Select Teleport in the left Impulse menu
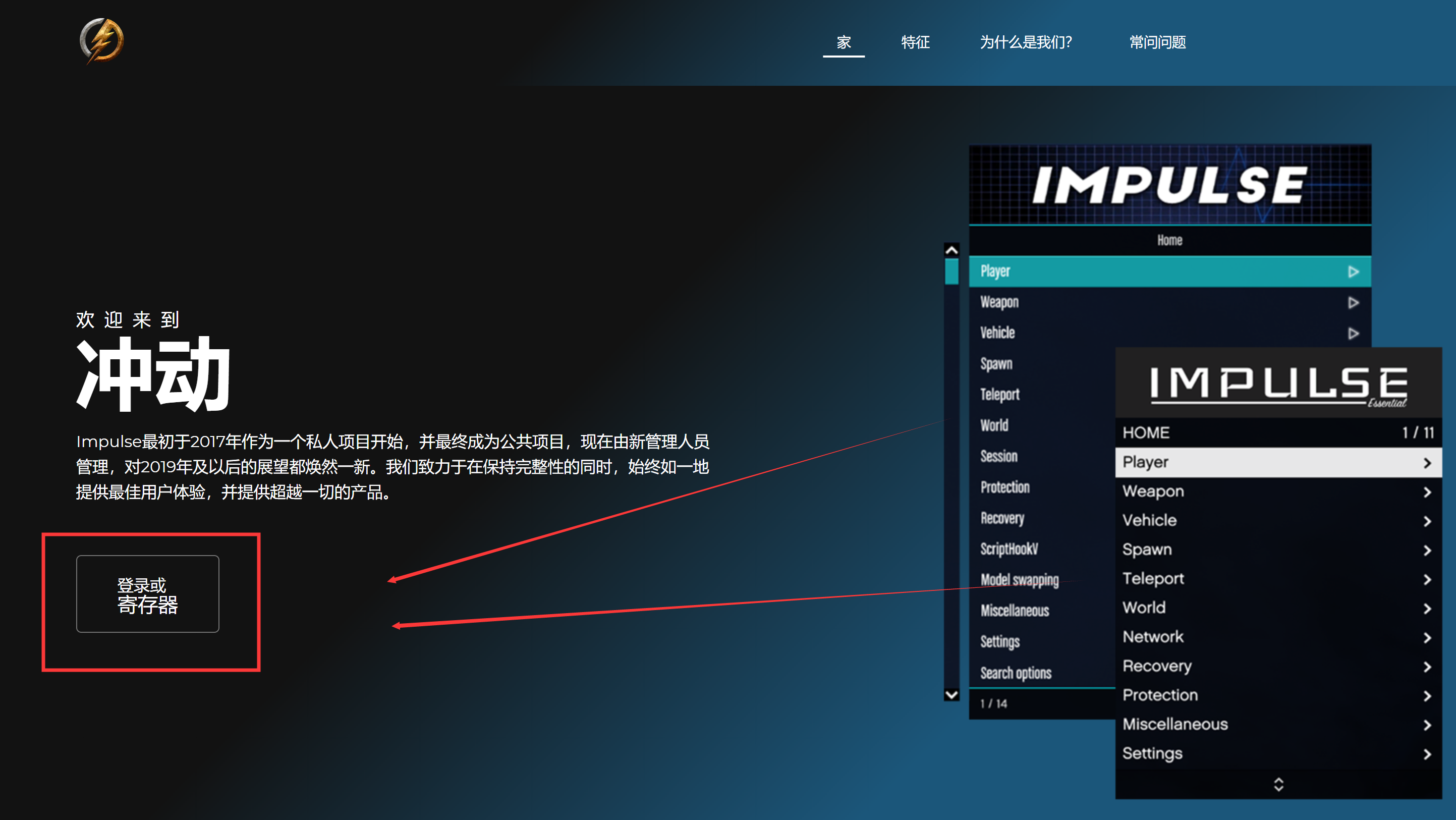 [1000, 394]
